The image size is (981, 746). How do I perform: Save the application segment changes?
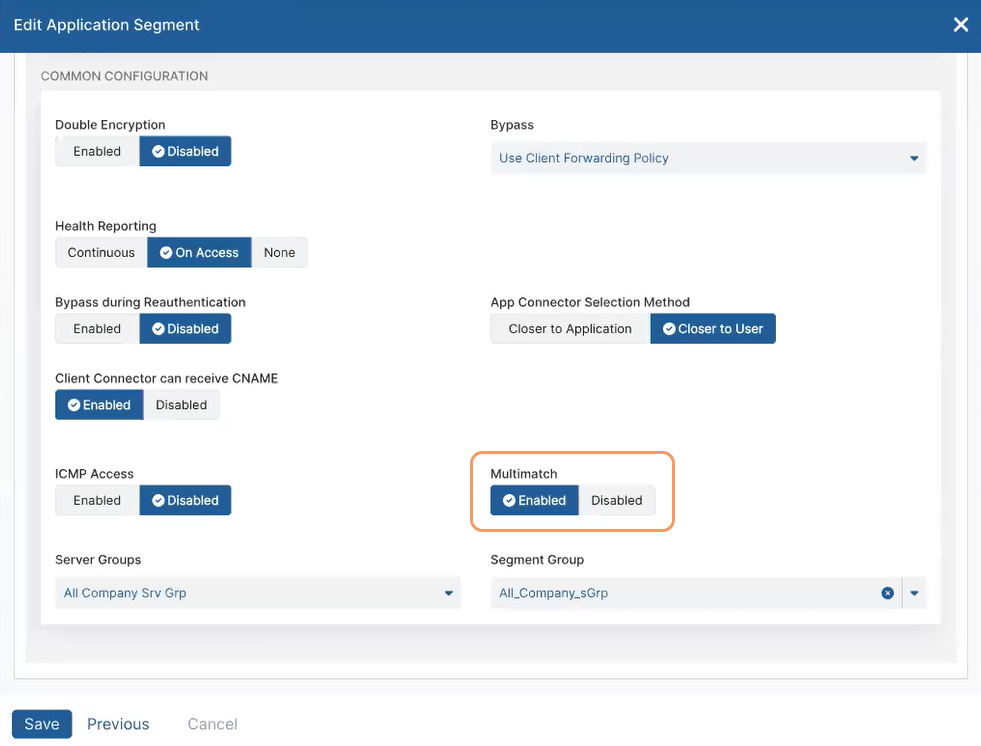coord(42,724)
